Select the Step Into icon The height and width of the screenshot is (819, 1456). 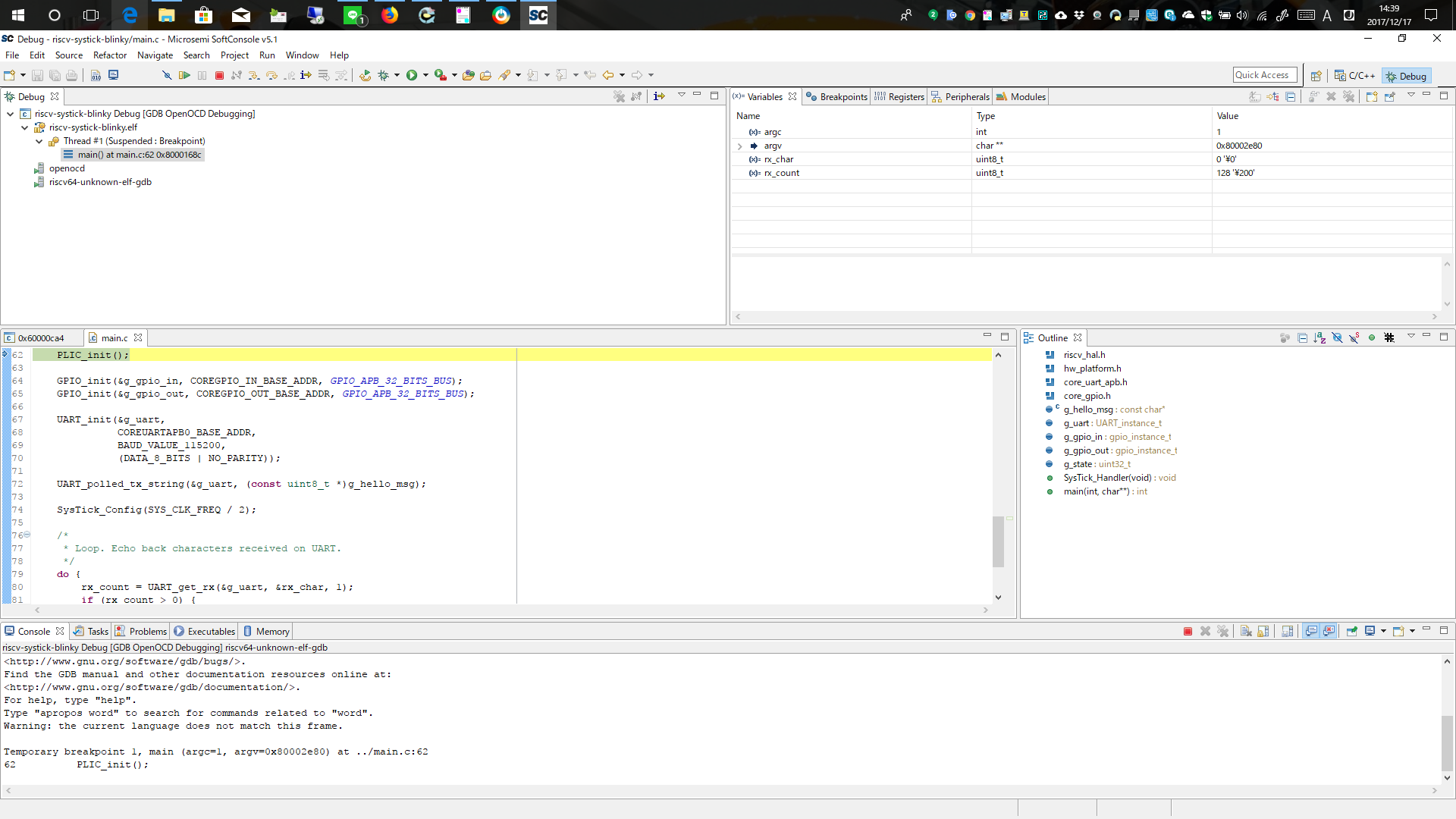[x=254, y=74]
